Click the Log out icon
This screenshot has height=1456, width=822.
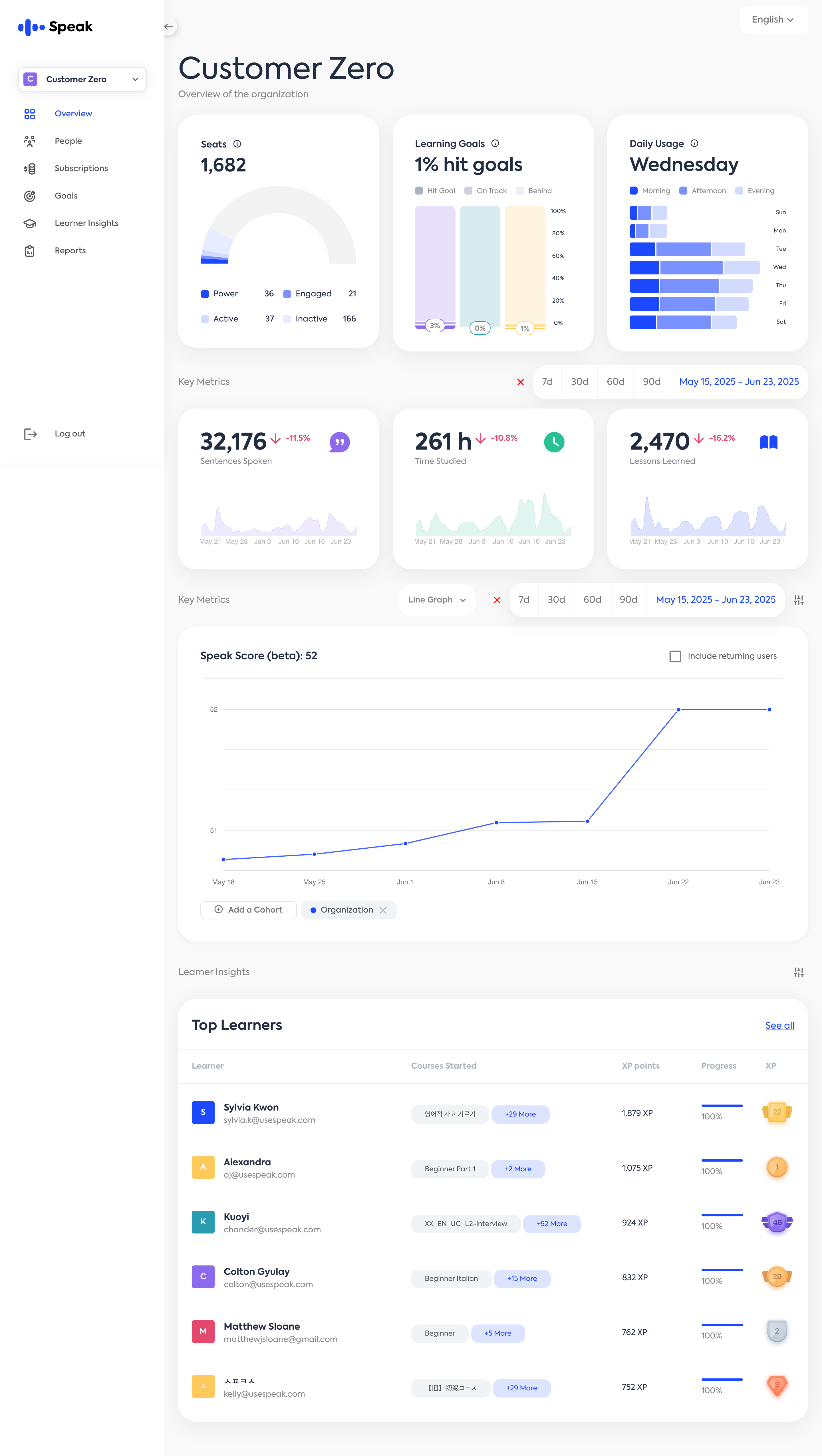pos(31,434)
